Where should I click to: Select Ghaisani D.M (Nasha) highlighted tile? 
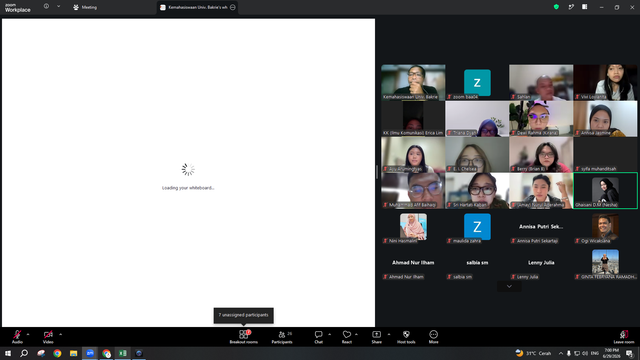(x=605, y=190)
